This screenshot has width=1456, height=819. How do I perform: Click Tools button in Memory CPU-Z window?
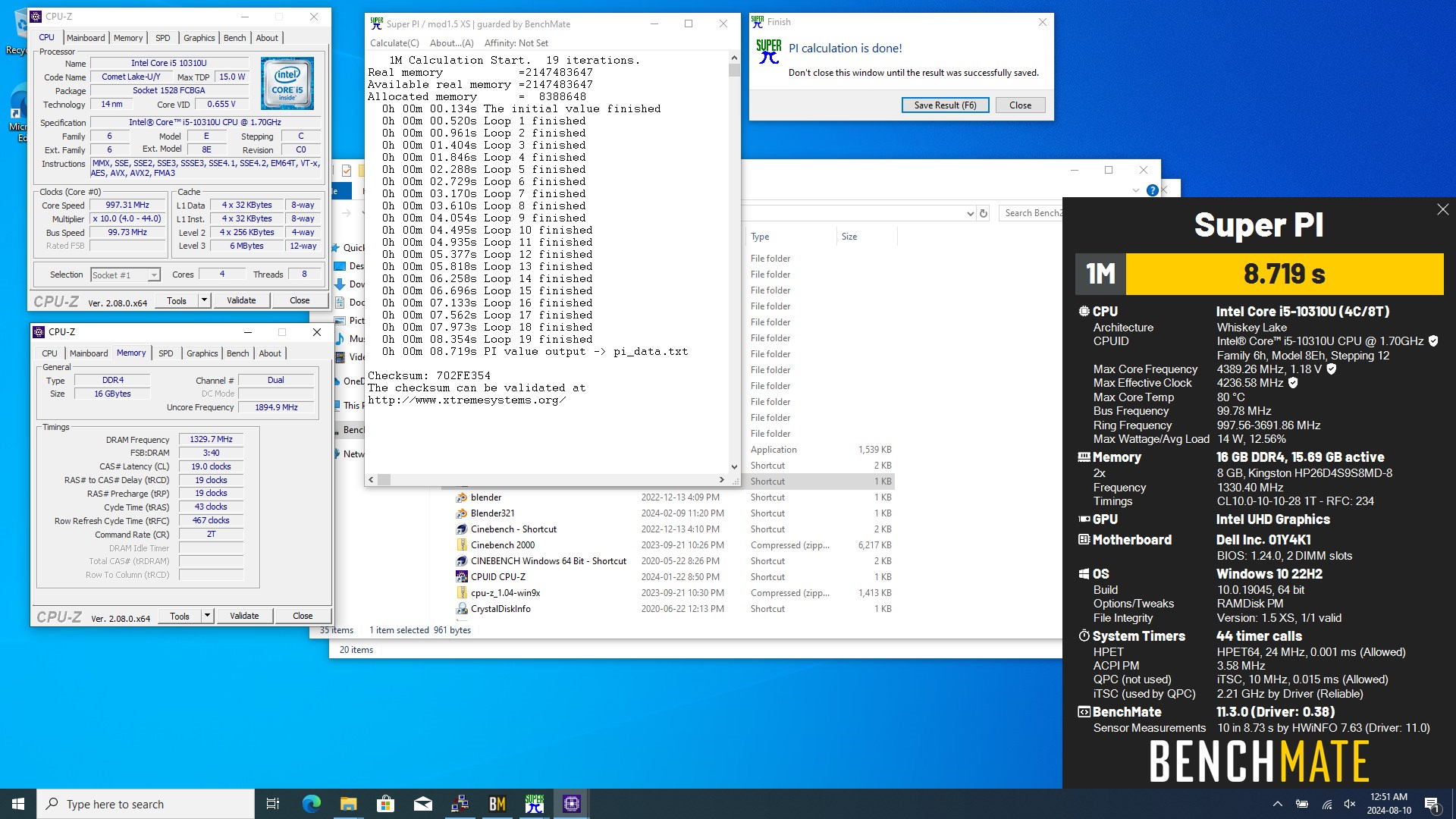click(180, 616)
